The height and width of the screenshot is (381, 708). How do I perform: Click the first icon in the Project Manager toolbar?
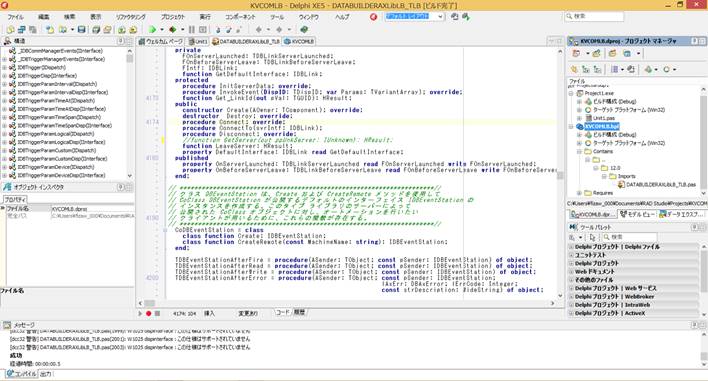(x=576, y=54)
